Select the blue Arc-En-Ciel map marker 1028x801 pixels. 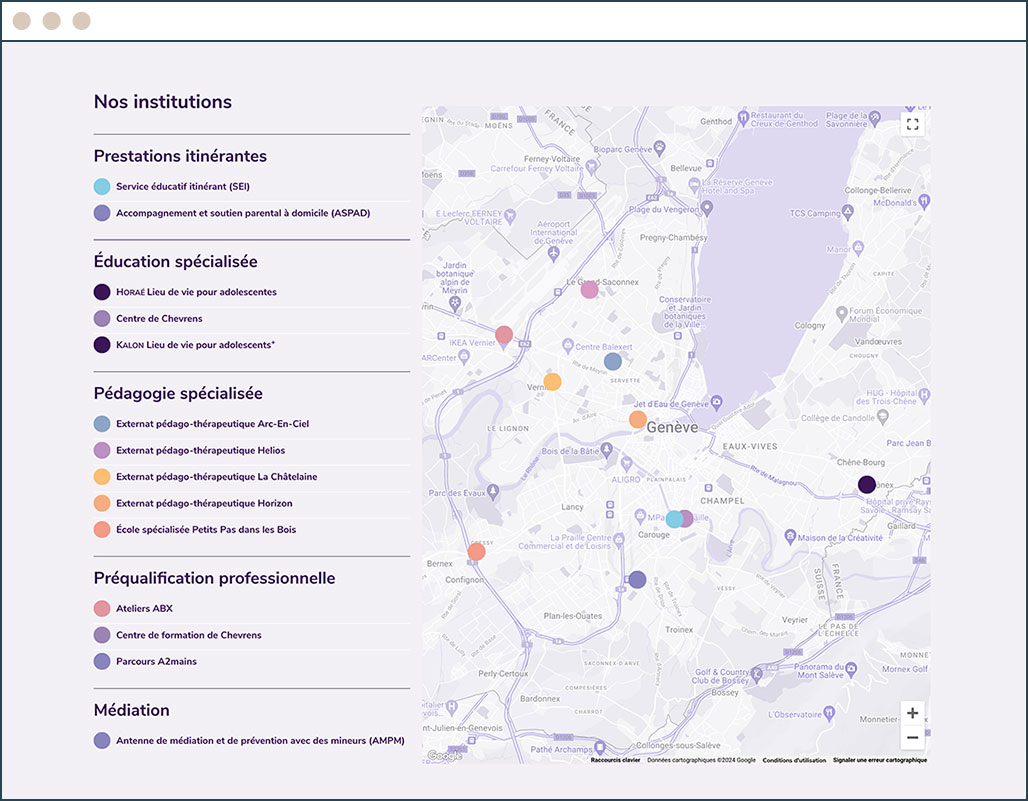point(612,361)
